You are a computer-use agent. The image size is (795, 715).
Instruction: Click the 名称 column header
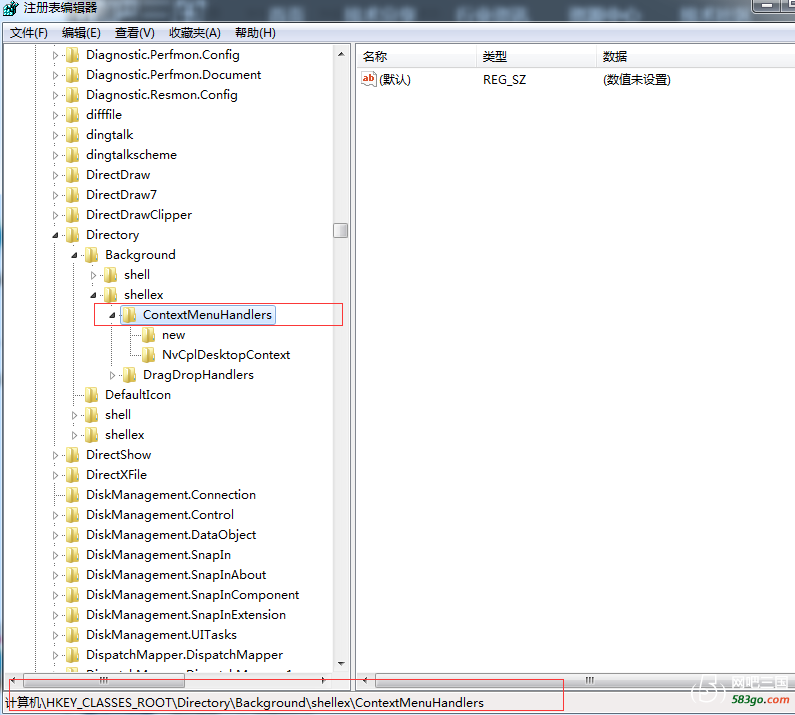tap(375, 57)
